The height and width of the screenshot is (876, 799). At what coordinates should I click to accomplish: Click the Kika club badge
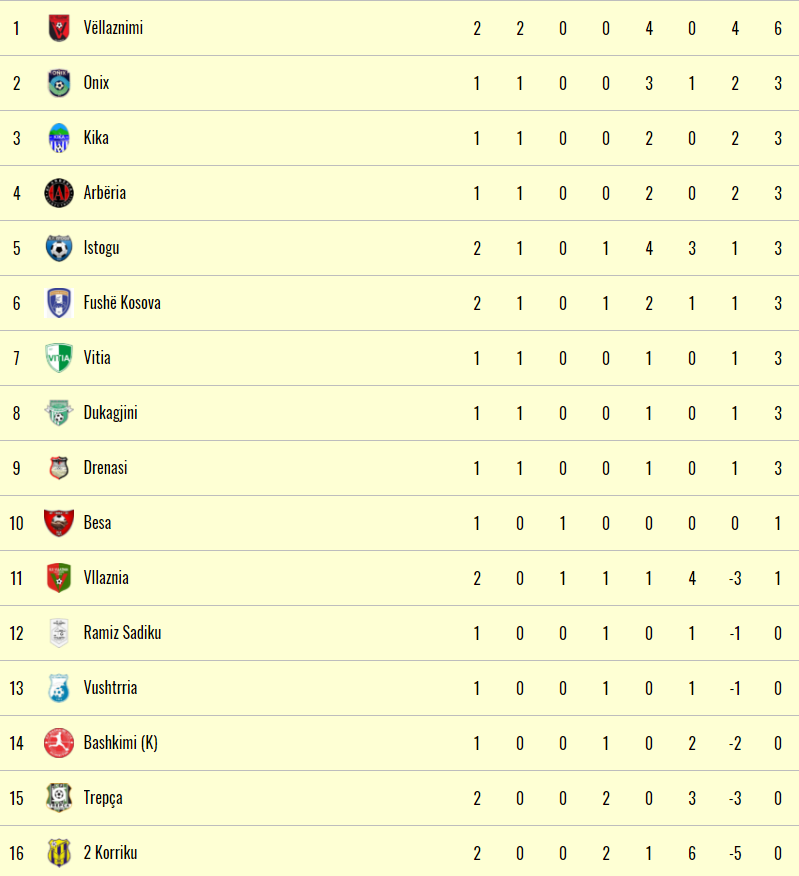[59, 138]
